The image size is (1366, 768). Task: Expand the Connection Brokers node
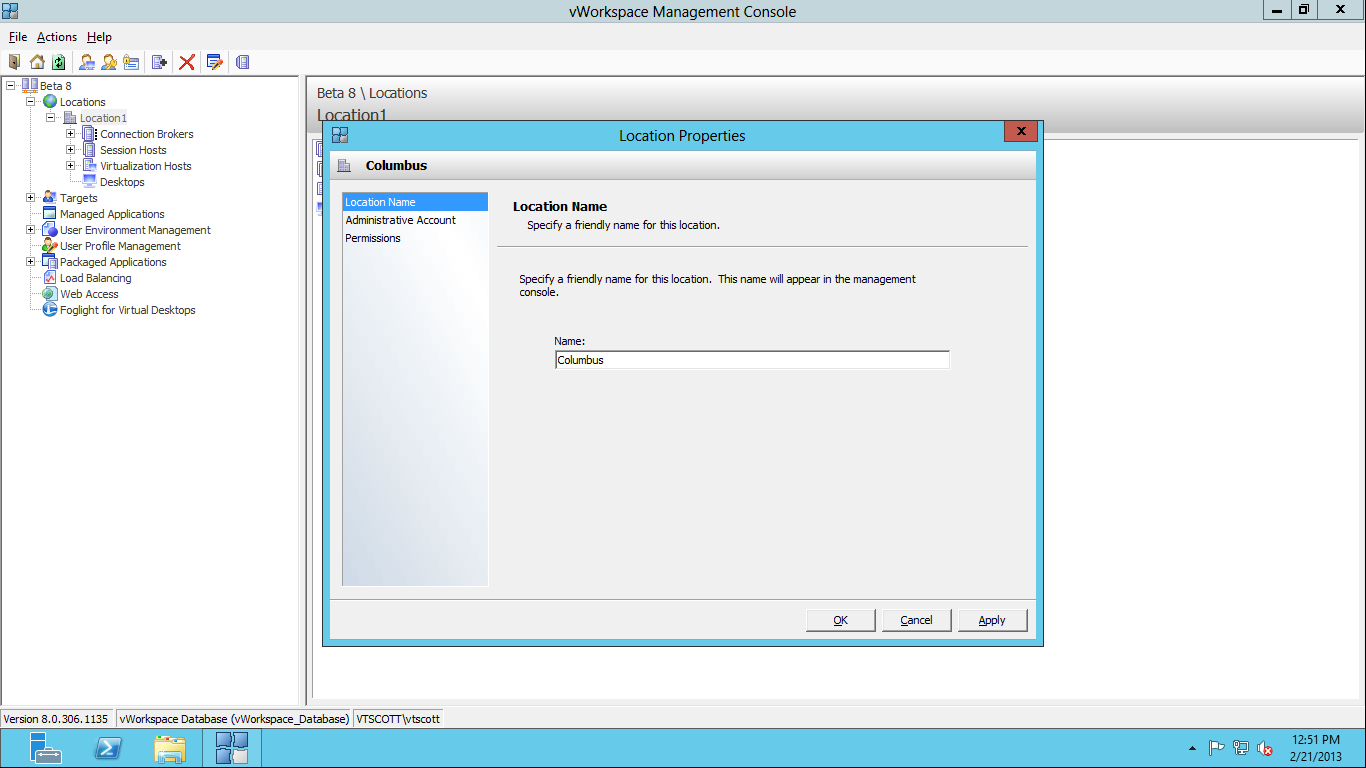70,134
